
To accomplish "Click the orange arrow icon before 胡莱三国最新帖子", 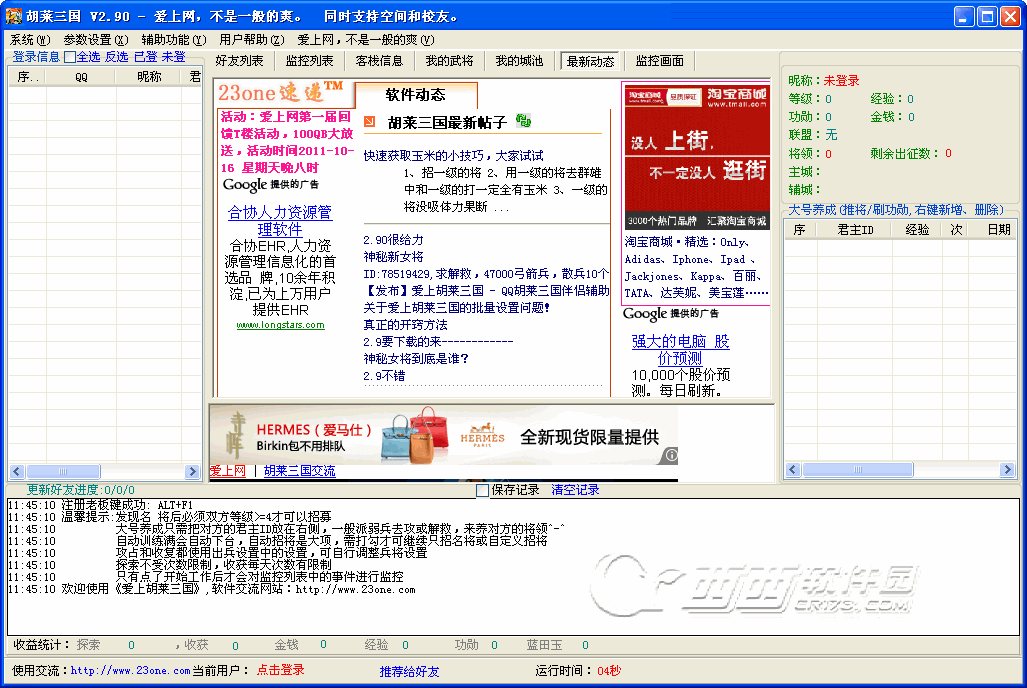I will coord(370,122).
